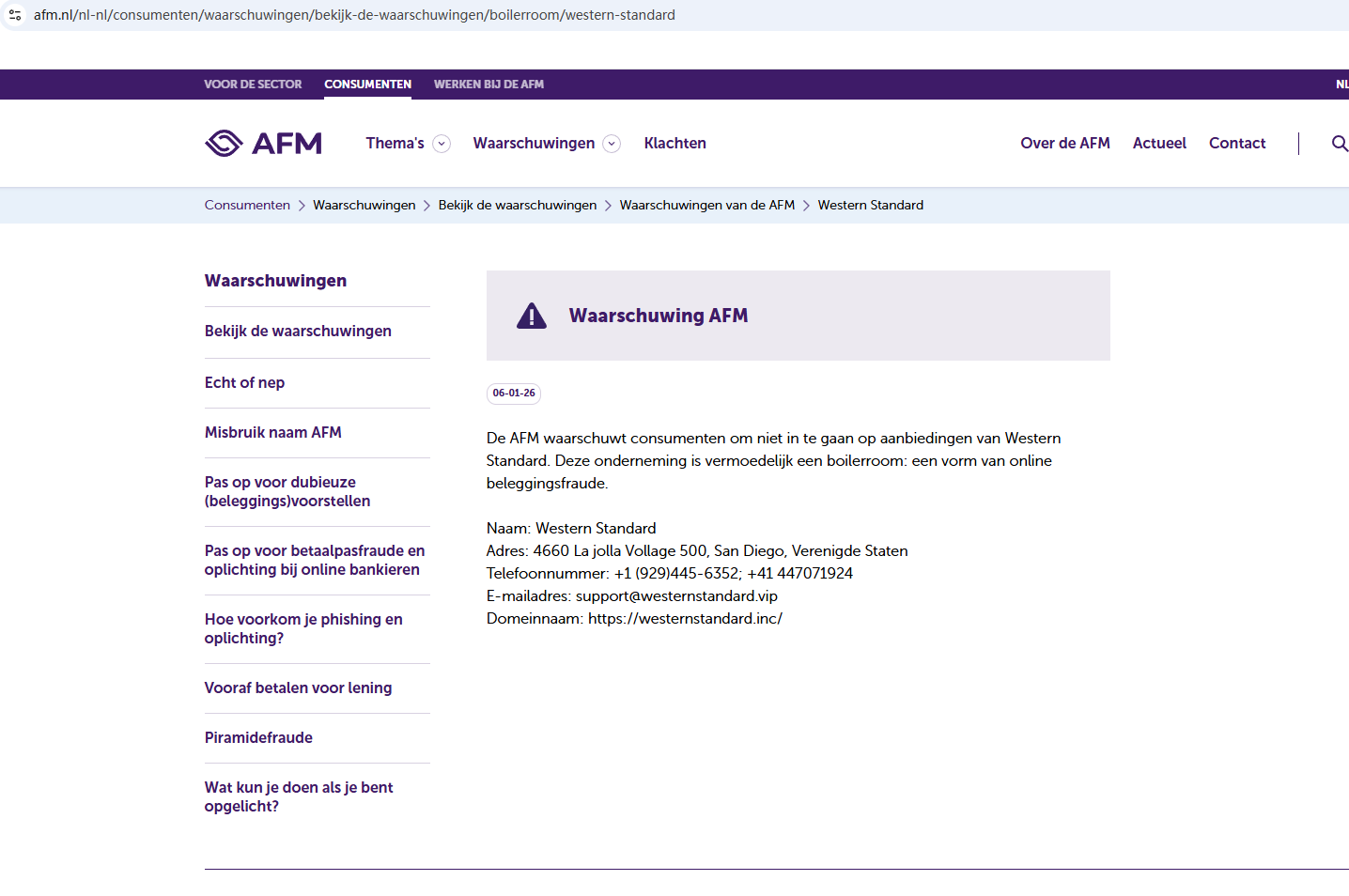Viewport: 1349px width, 896px height.
Task: Click the site info icon in address bar
Action: point(15,15)
